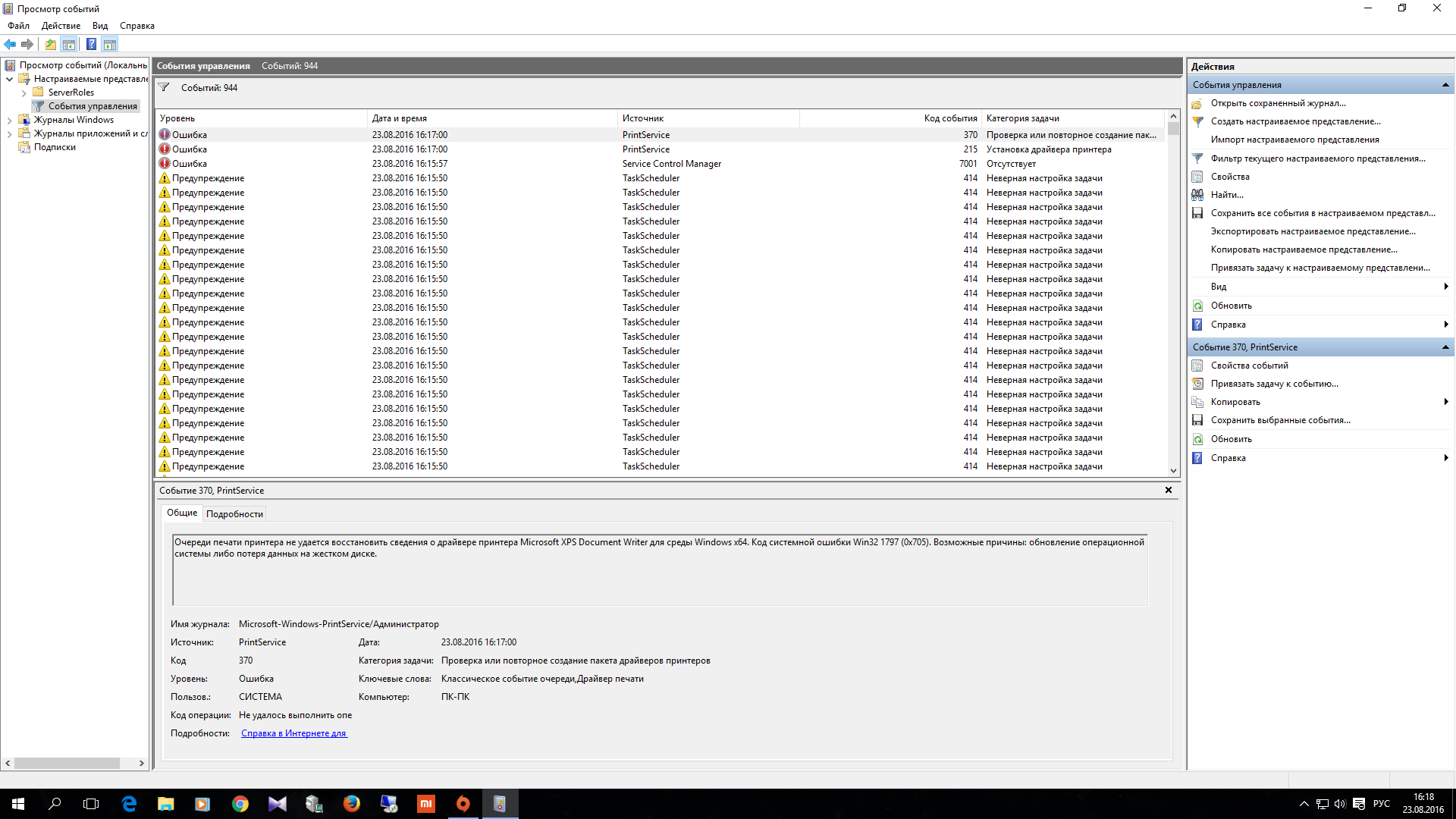
Task: Click the back arrow toolbar icon
Action: click(10, 44)
